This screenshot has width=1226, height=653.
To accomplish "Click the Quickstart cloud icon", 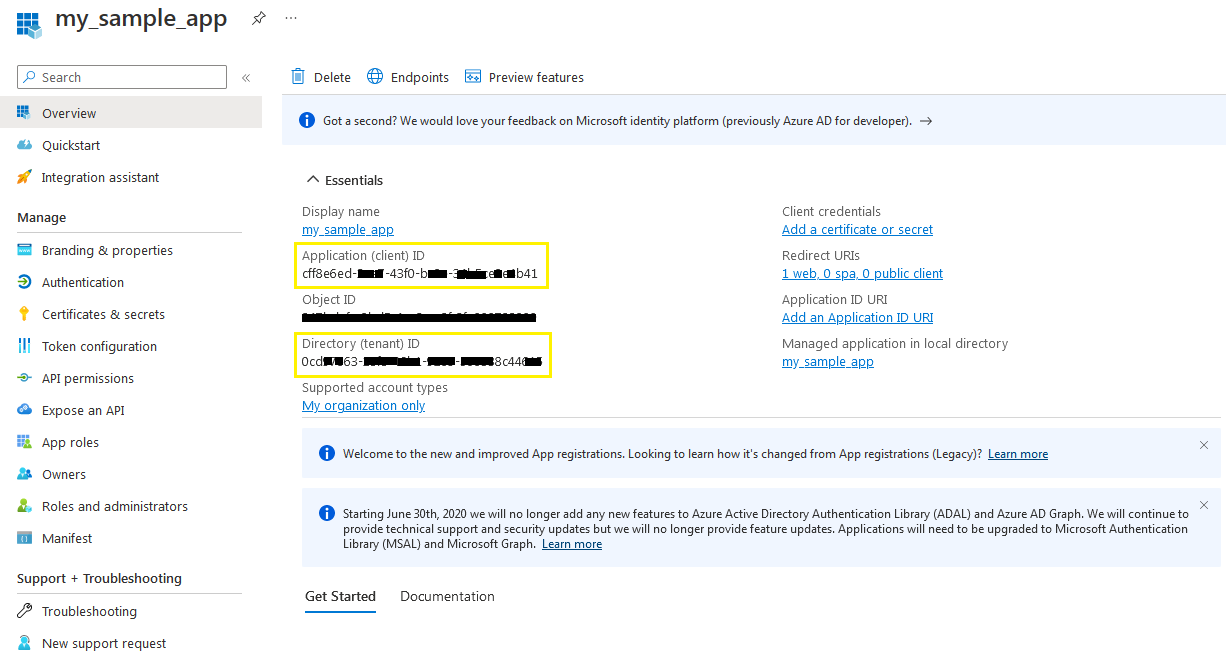I will pos(24,145).
